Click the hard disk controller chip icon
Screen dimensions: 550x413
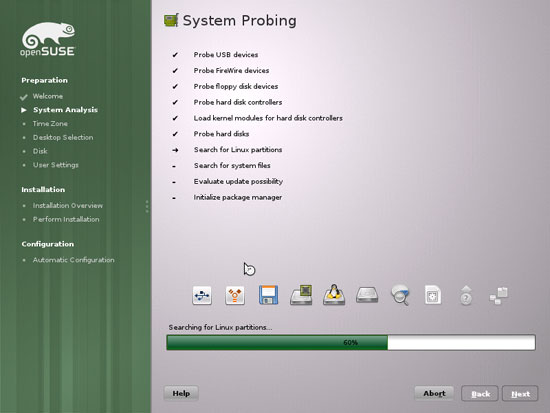coord(301,295)
